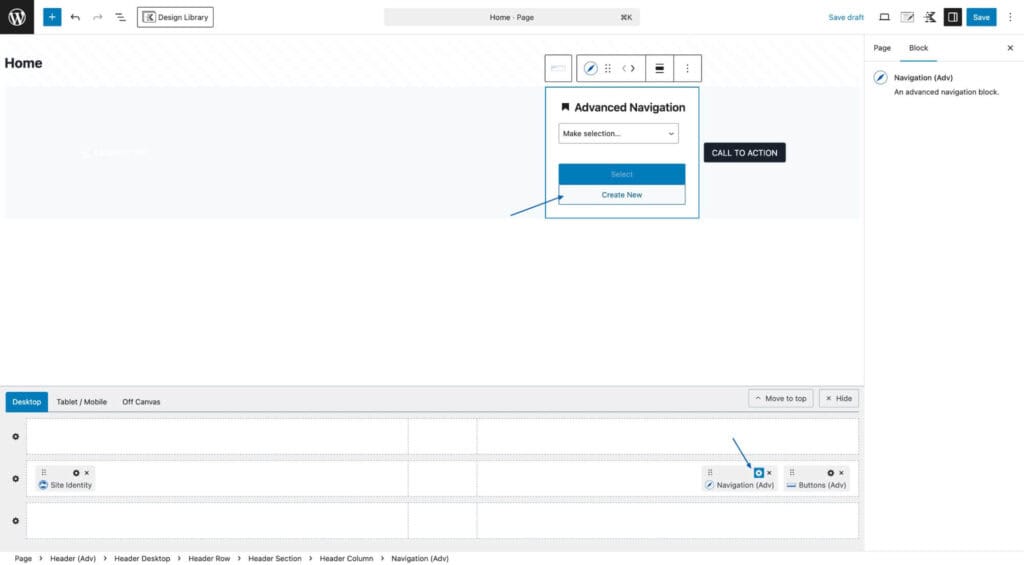Switch to the Page sidebar tab
Viewport: 1024px width, 565px height.
click(882, 48)
